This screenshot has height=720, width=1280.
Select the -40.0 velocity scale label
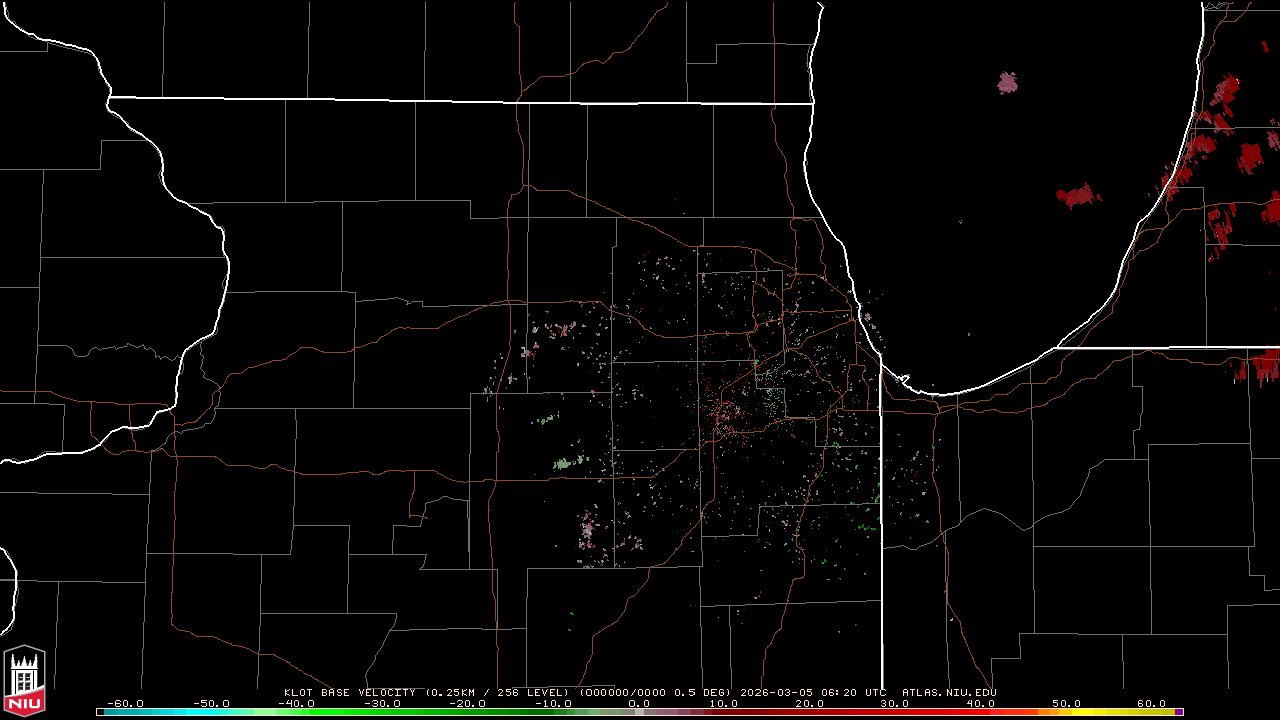coord(296,703)
